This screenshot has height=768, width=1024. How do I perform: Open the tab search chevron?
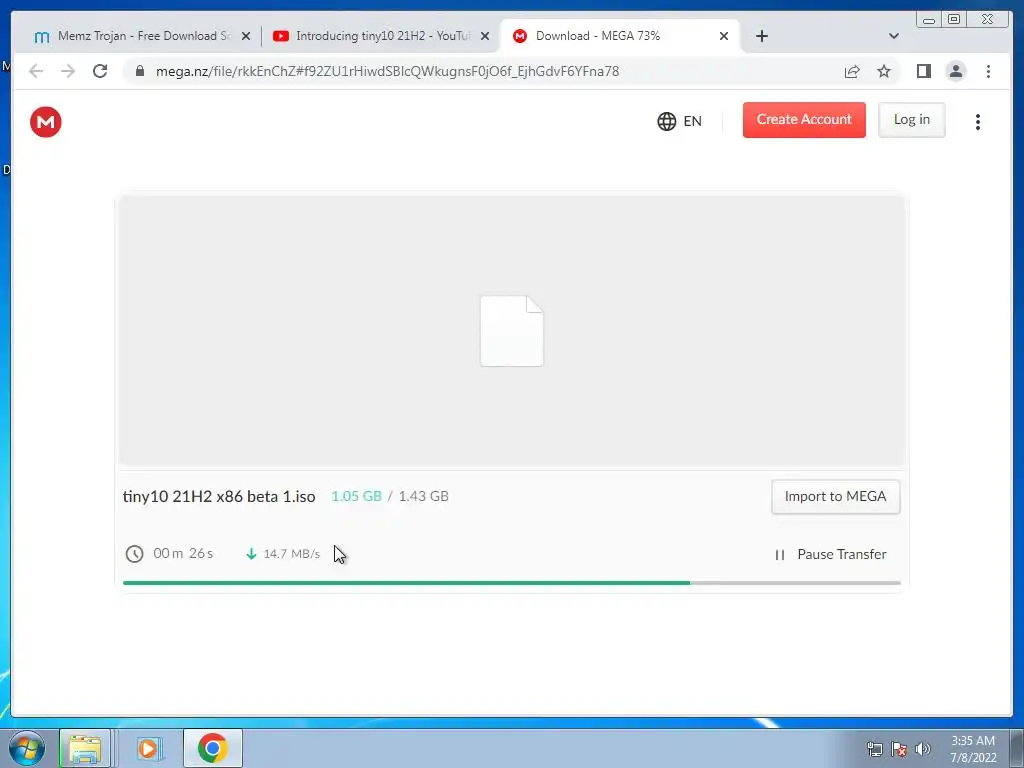[x=893, y=36]
